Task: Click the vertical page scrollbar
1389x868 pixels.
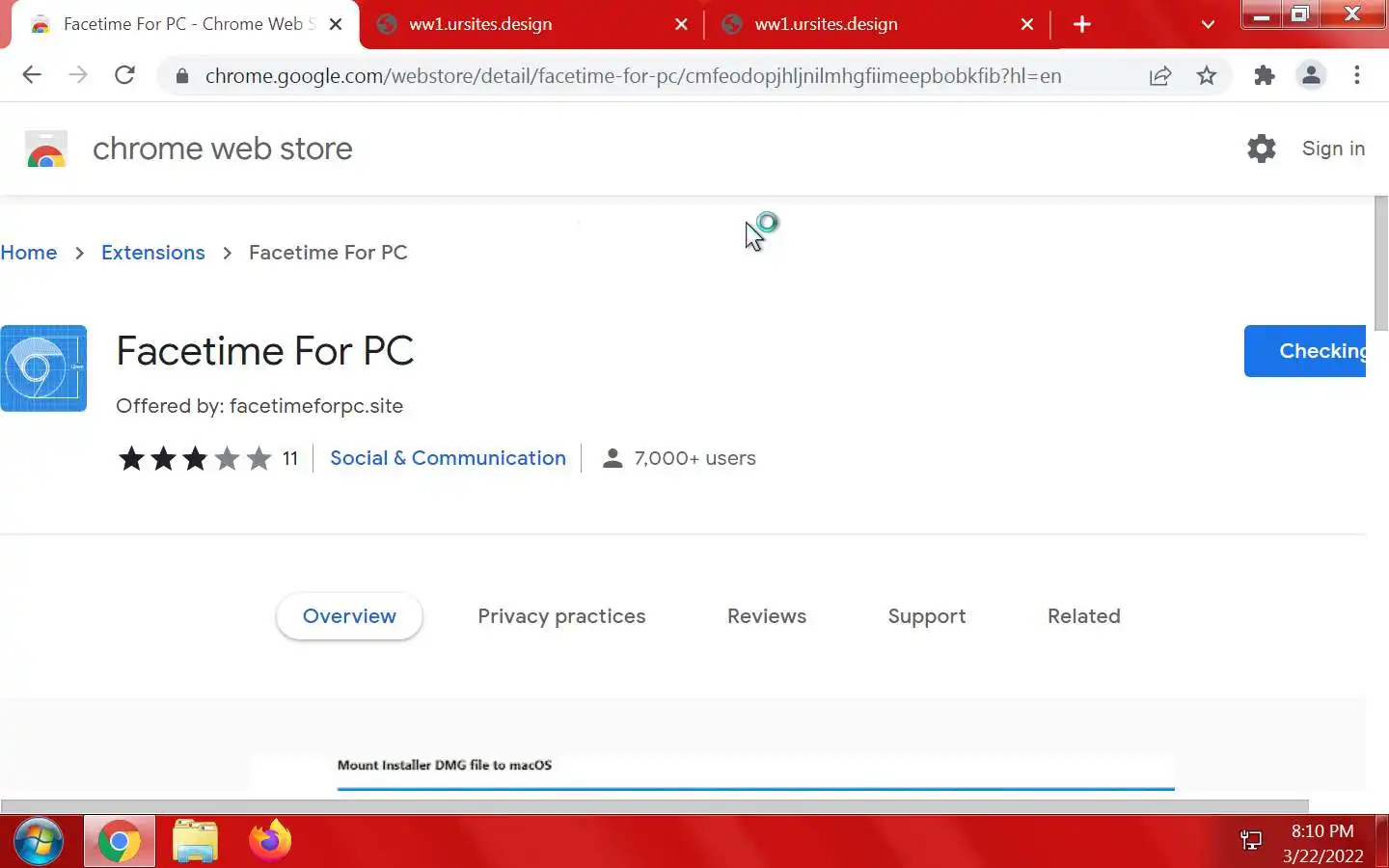Action: point(1380,262)
